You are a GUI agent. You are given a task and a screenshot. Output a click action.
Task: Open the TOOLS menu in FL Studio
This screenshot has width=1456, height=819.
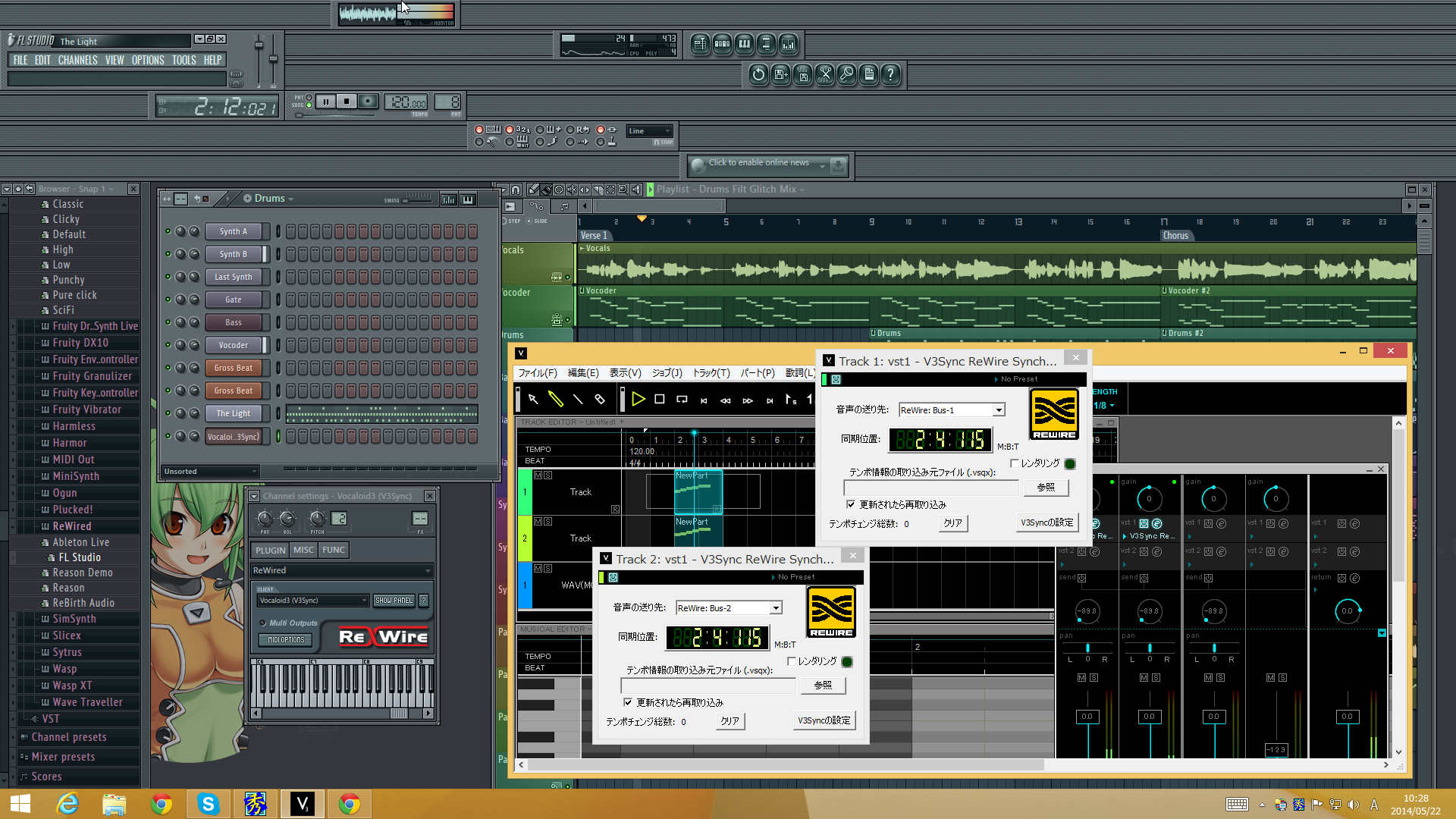click(184, 60)
